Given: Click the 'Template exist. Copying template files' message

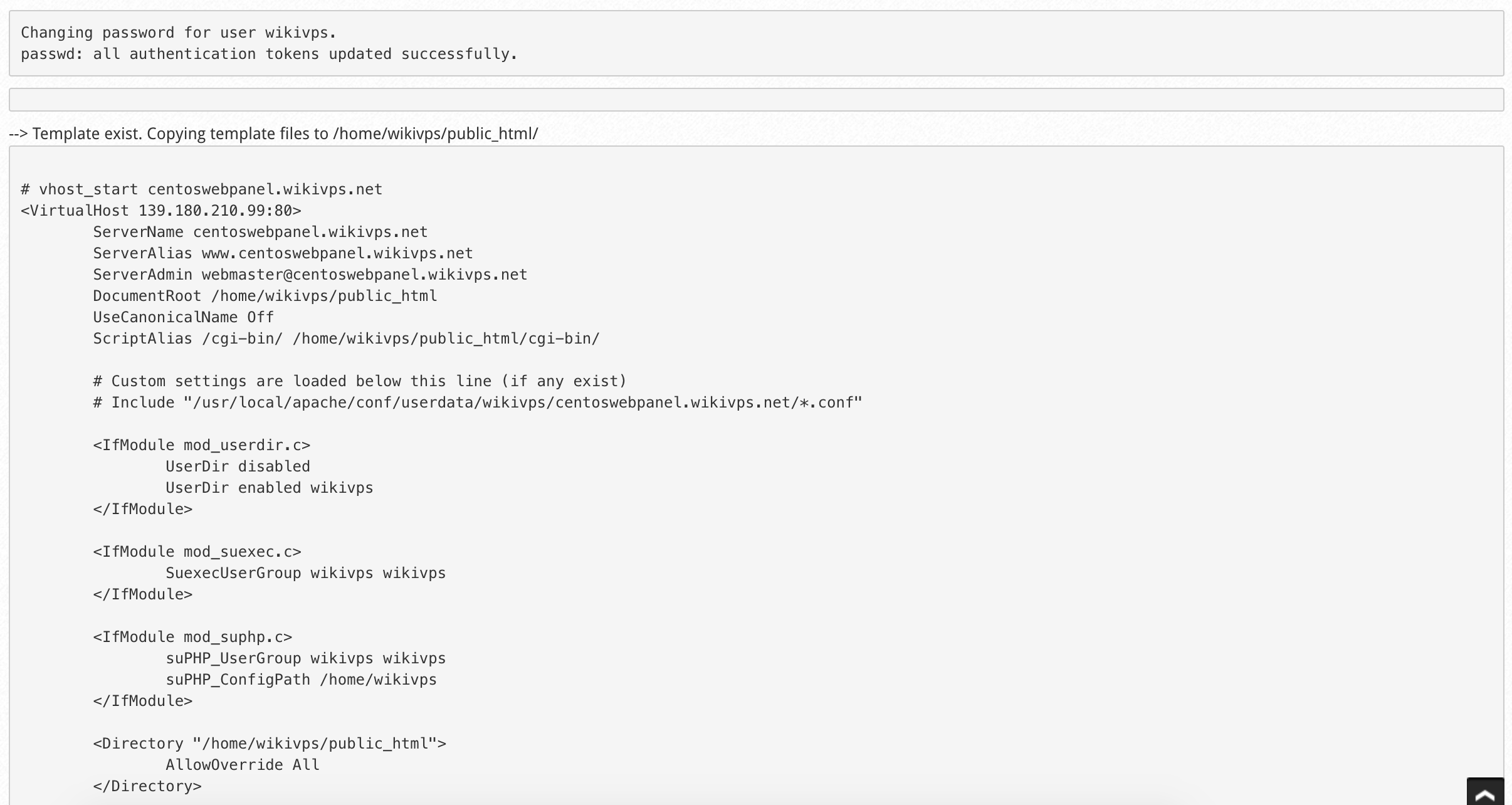Looking at the screenshot, I should [x=273, y=134].
